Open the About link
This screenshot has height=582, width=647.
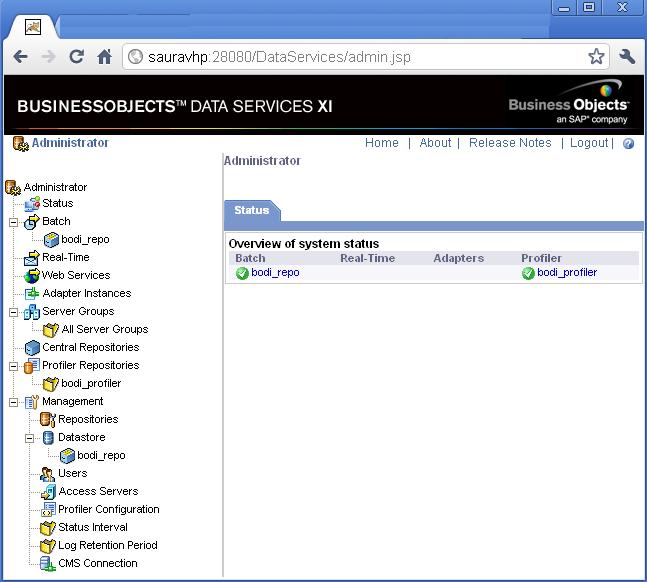[435, 143]
